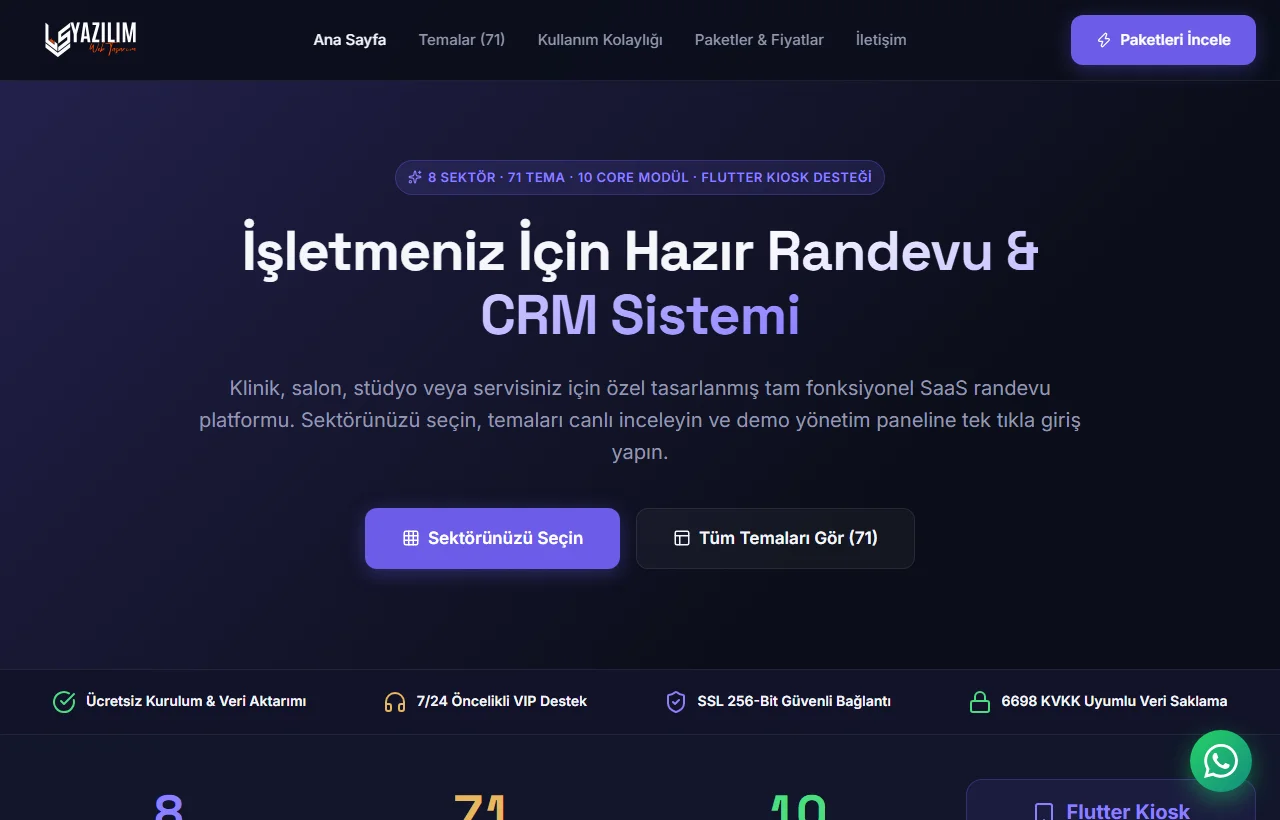Screen dimensions: 1280x820
Task: Click the 7/24 Öncelikli VIP Destek text
Action: coord(502,702)
